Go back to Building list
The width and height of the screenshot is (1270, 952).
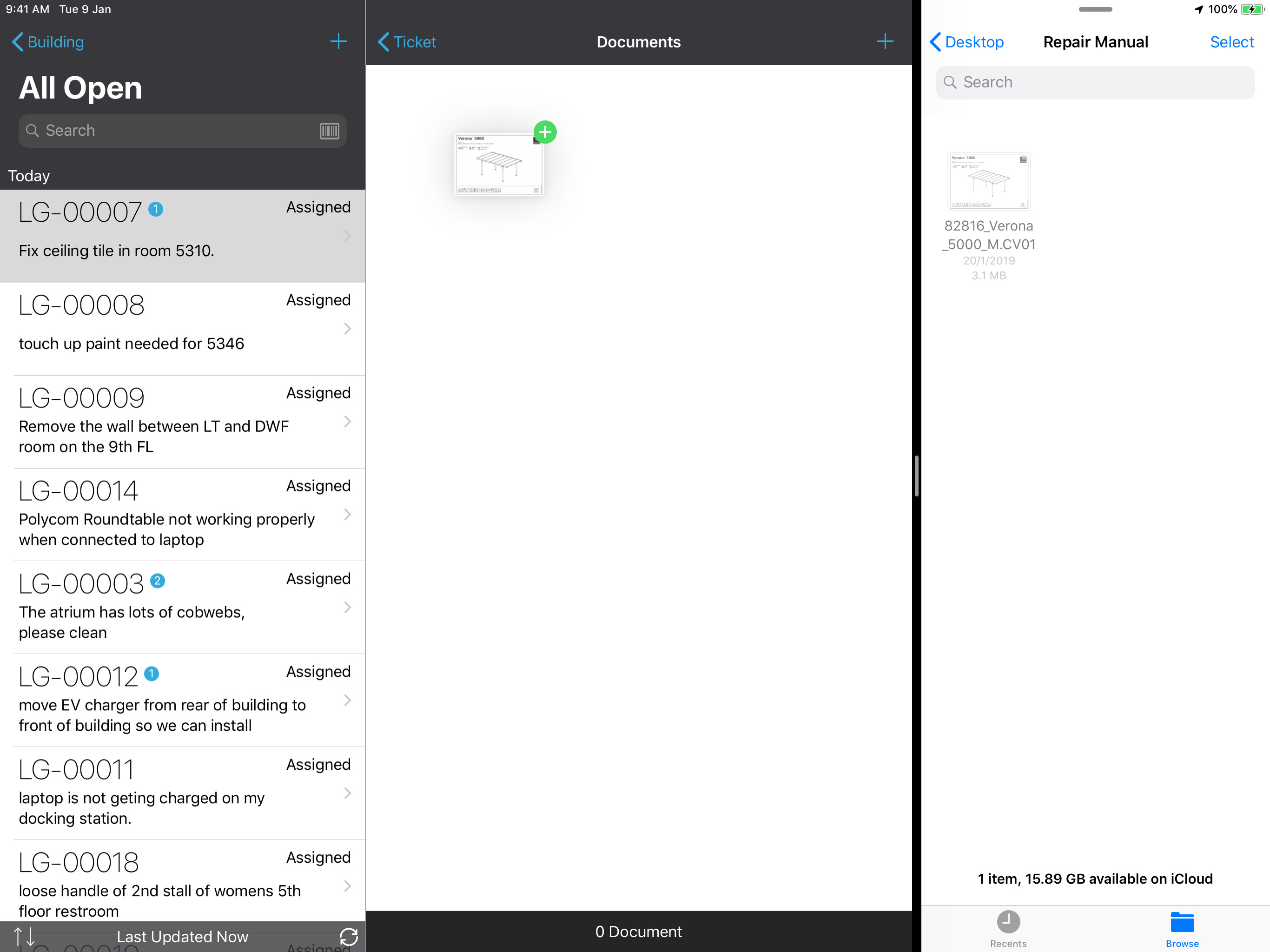click(x=48, y=42)
